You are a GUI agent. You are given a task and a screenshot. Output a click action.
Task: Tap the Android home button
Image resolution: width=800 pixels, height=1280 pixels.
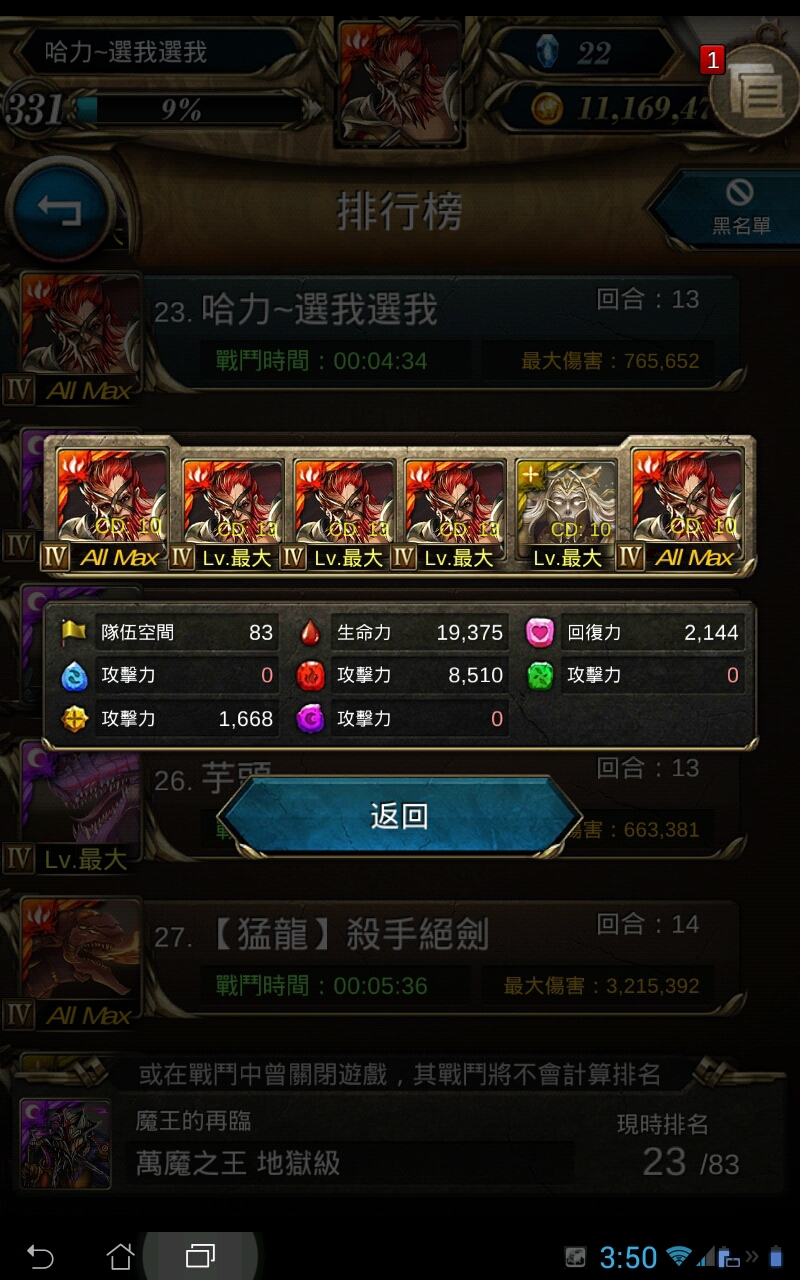click(x=120, y=1256)
